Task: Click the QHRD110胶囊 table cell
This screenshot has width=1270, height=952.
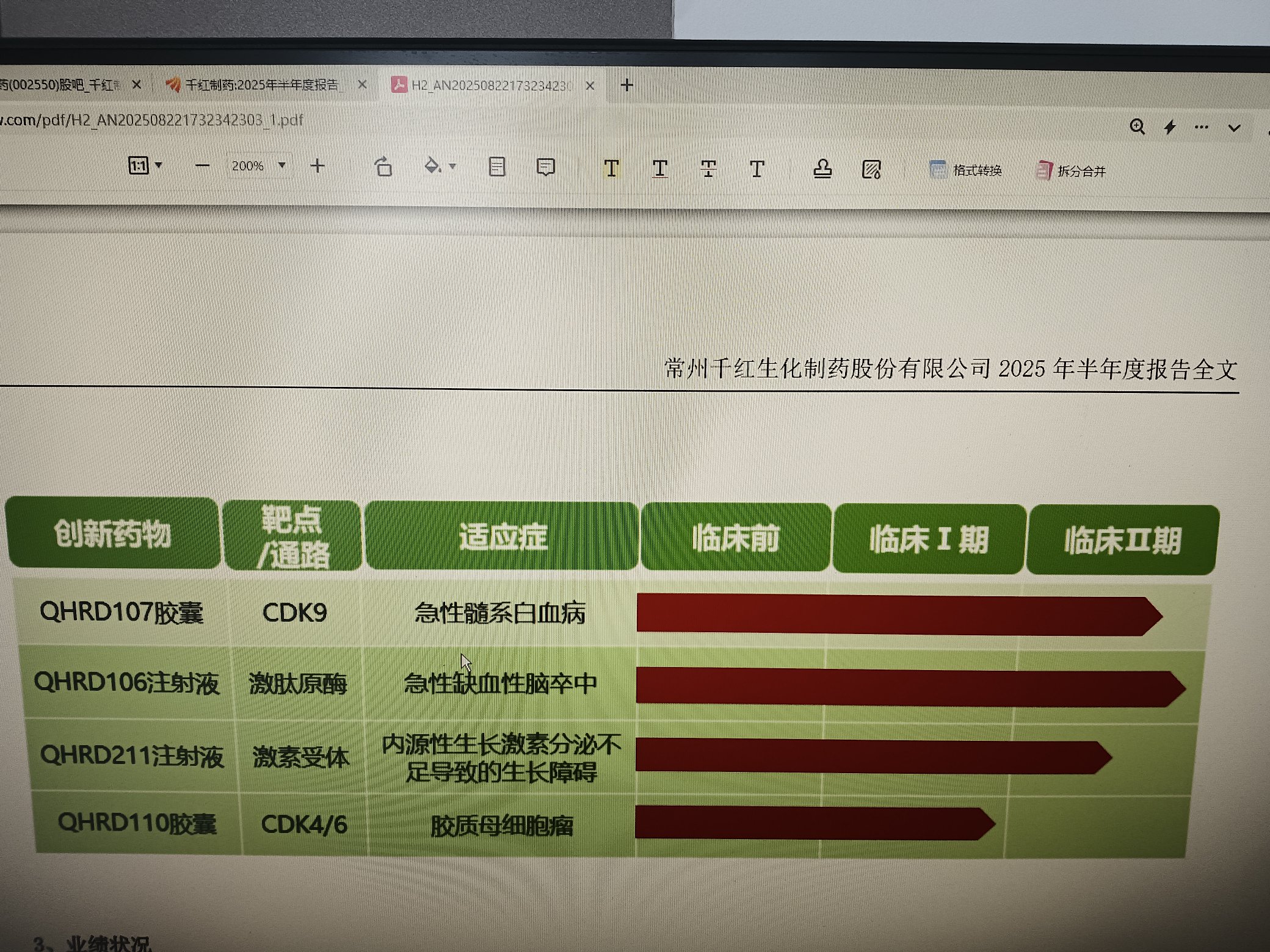Action: 137,823
